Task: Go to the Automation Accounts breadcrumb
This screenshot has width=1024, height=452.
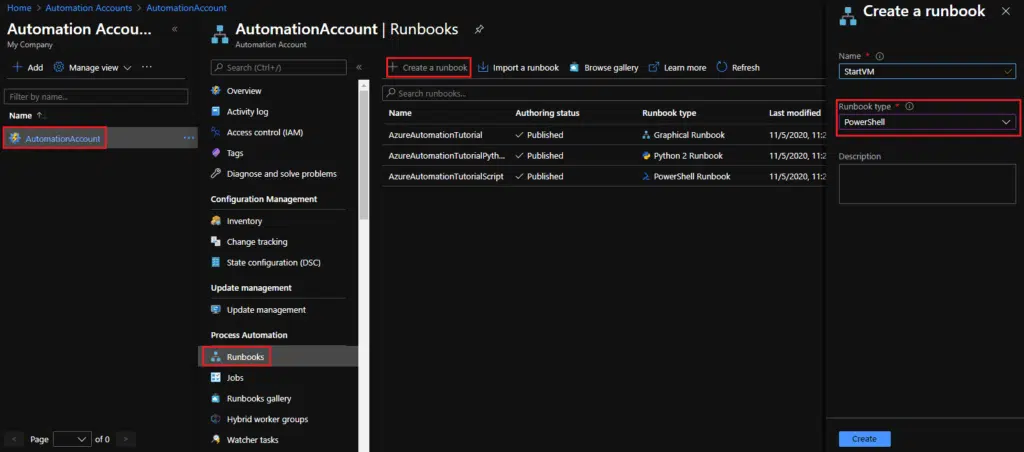Action: (x=89, y=8)
